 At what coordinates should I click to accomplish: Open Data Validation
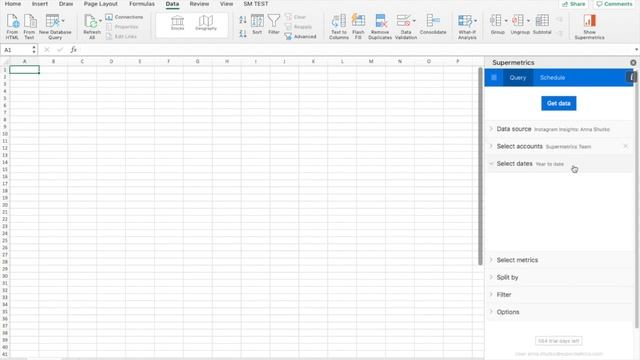406,26
